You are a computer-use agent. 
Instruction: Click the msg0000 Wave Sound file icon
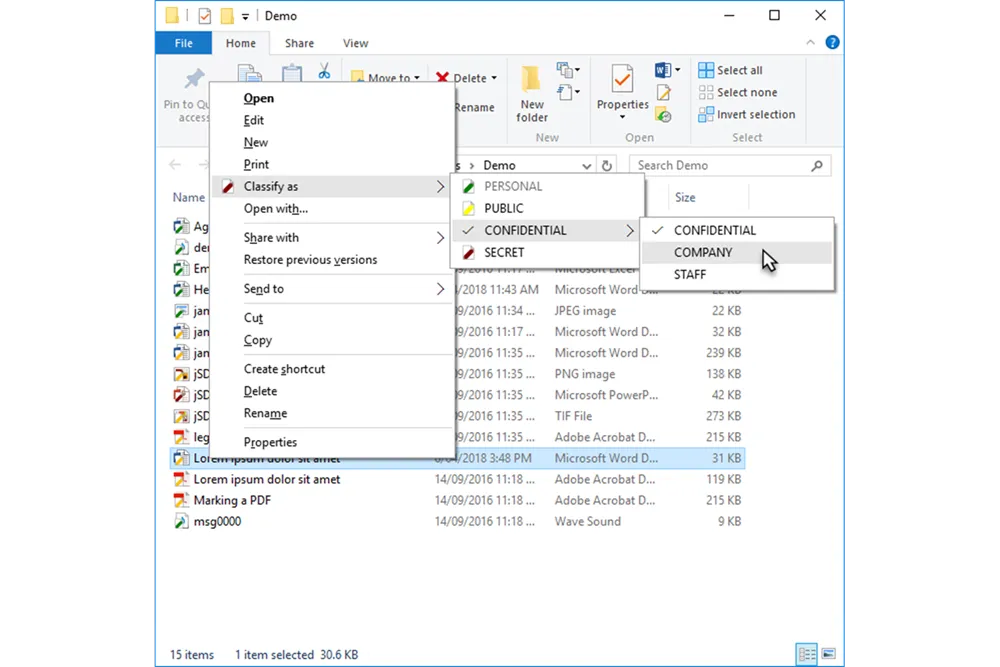click(181, 521)
